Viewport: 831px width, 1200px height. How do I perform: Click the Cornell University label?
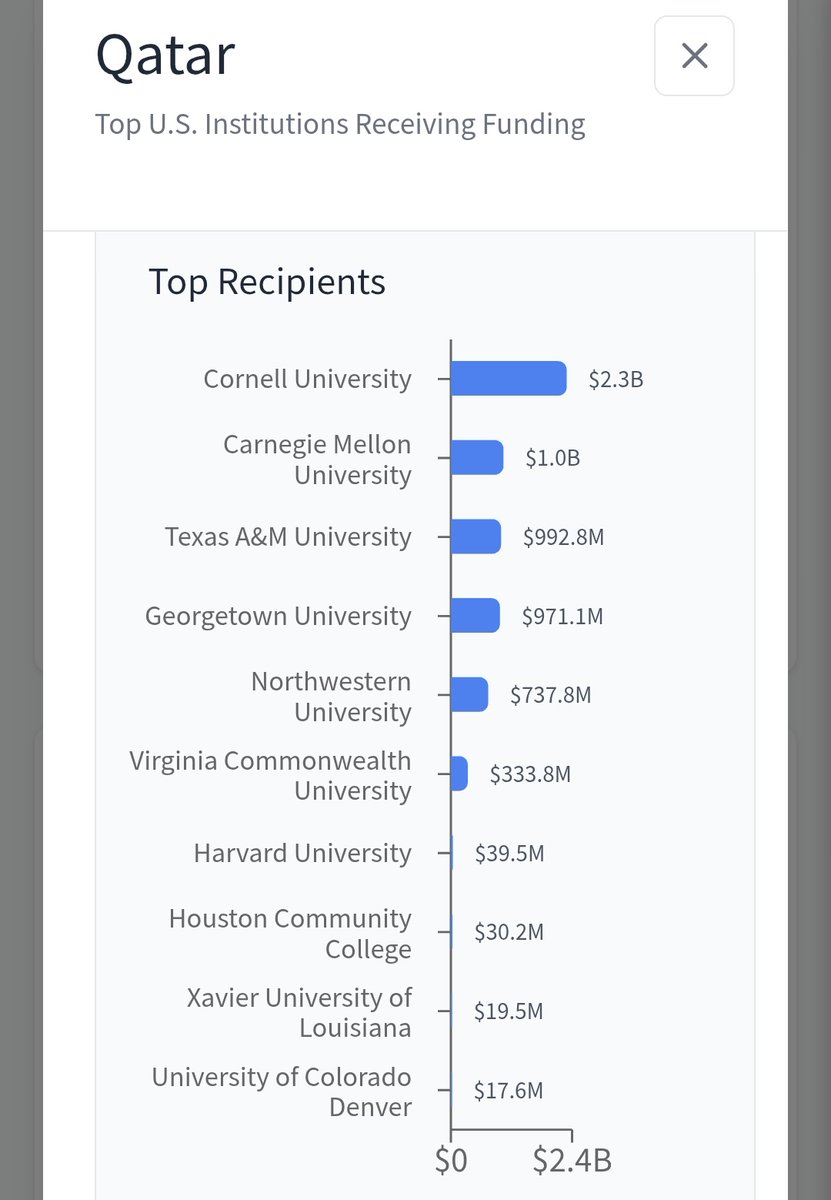(x=307, y=379)
